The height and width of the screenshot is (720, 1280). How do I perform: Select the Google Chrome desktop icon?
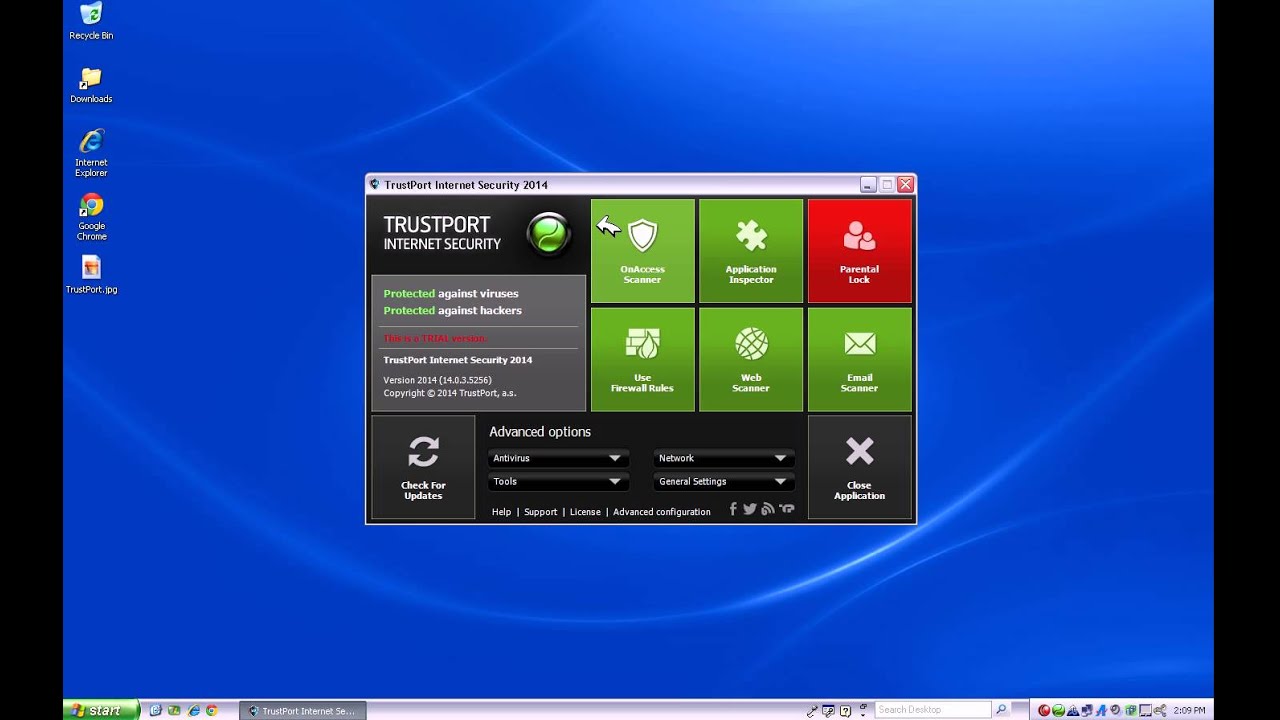[91, 217]
